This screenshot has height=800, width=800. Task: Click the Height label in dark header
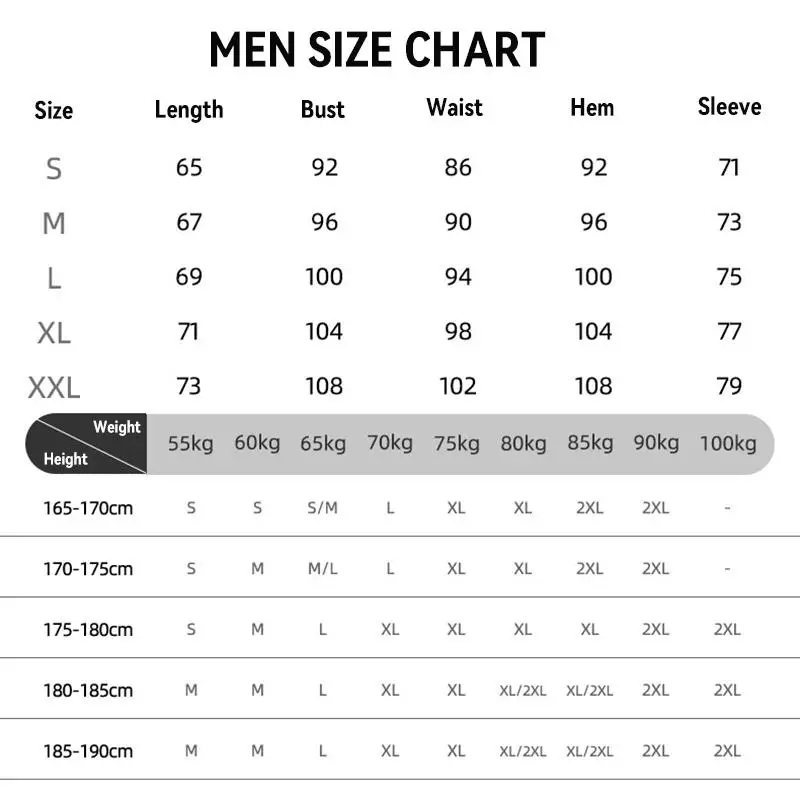pos(65,459)
